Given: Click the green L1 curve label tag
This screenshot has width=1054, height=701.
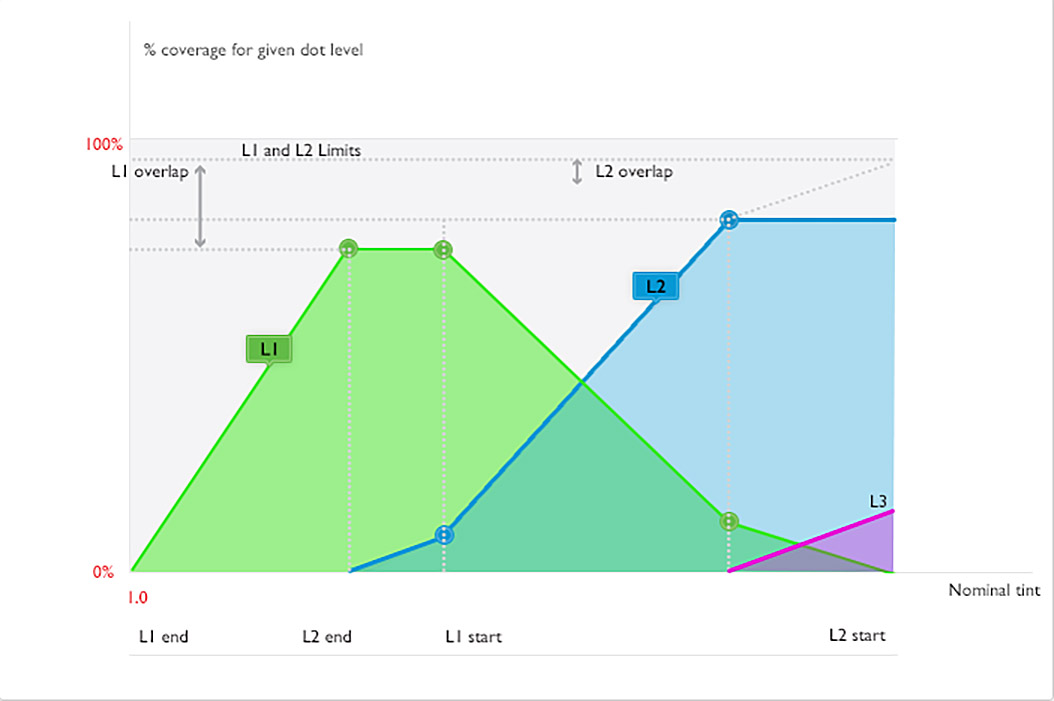Looking at the screenshot, I should (x=268, y=348).
